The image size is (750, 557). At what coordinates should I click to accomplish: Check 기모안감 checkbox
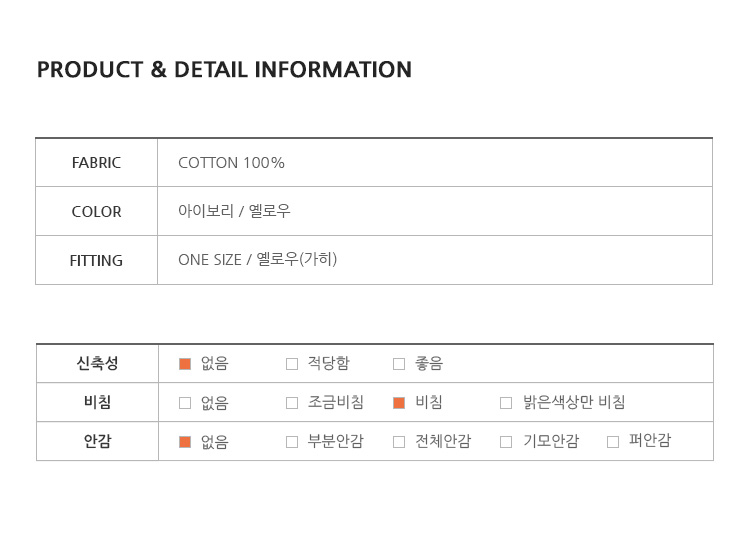[506, 442]
